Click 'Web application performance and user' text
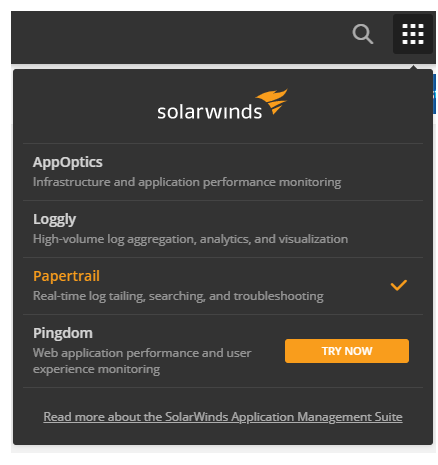438x465 pixels. click(x=142, y=353)
